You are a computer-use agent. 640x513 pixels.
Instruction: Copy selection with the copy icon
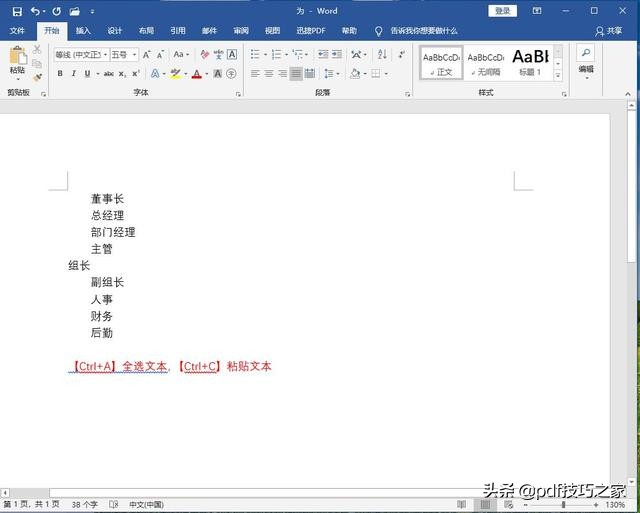37,64
